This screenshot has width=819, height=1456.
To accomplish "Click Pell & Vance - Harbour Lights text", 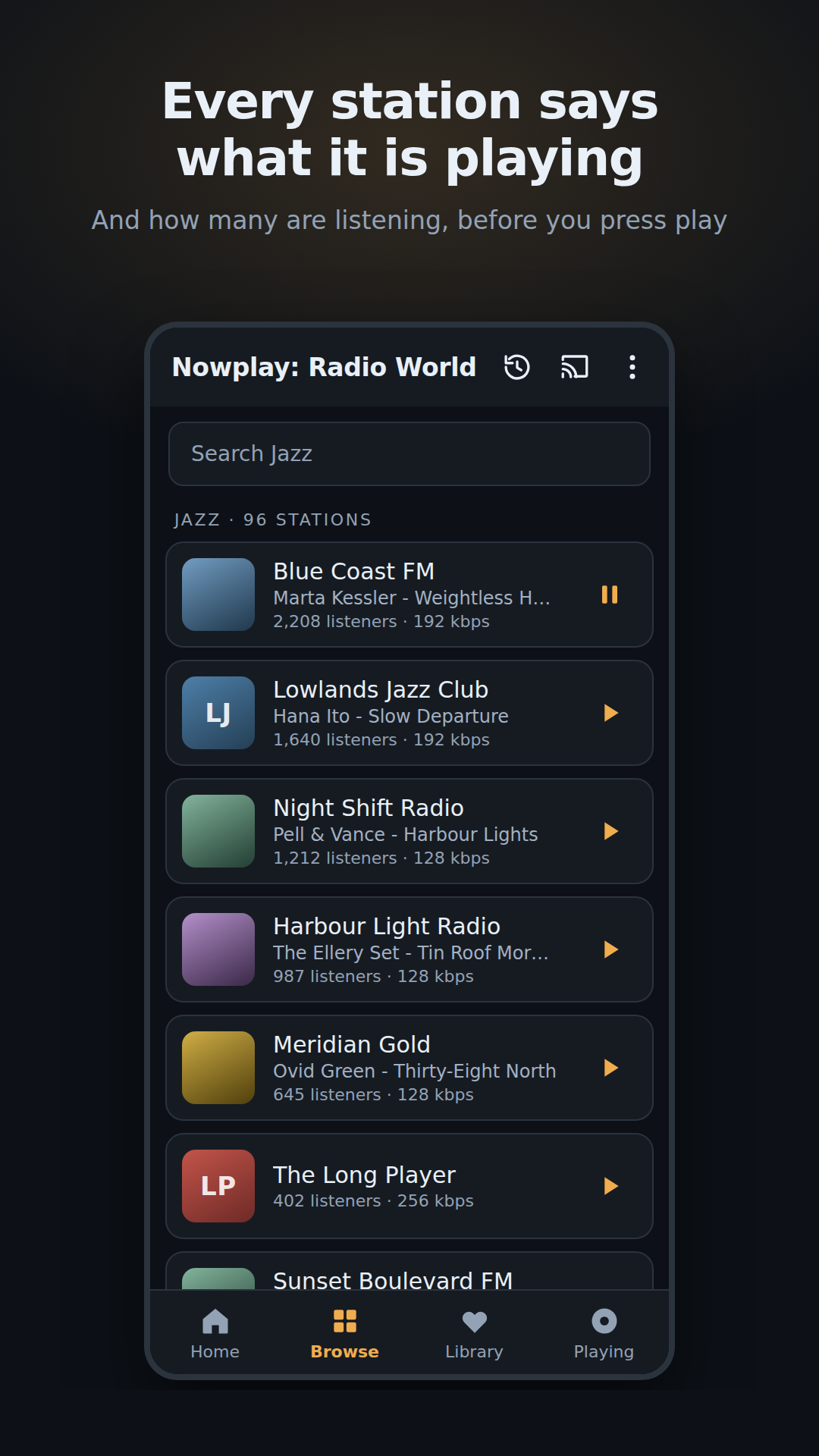I will 406,834.
